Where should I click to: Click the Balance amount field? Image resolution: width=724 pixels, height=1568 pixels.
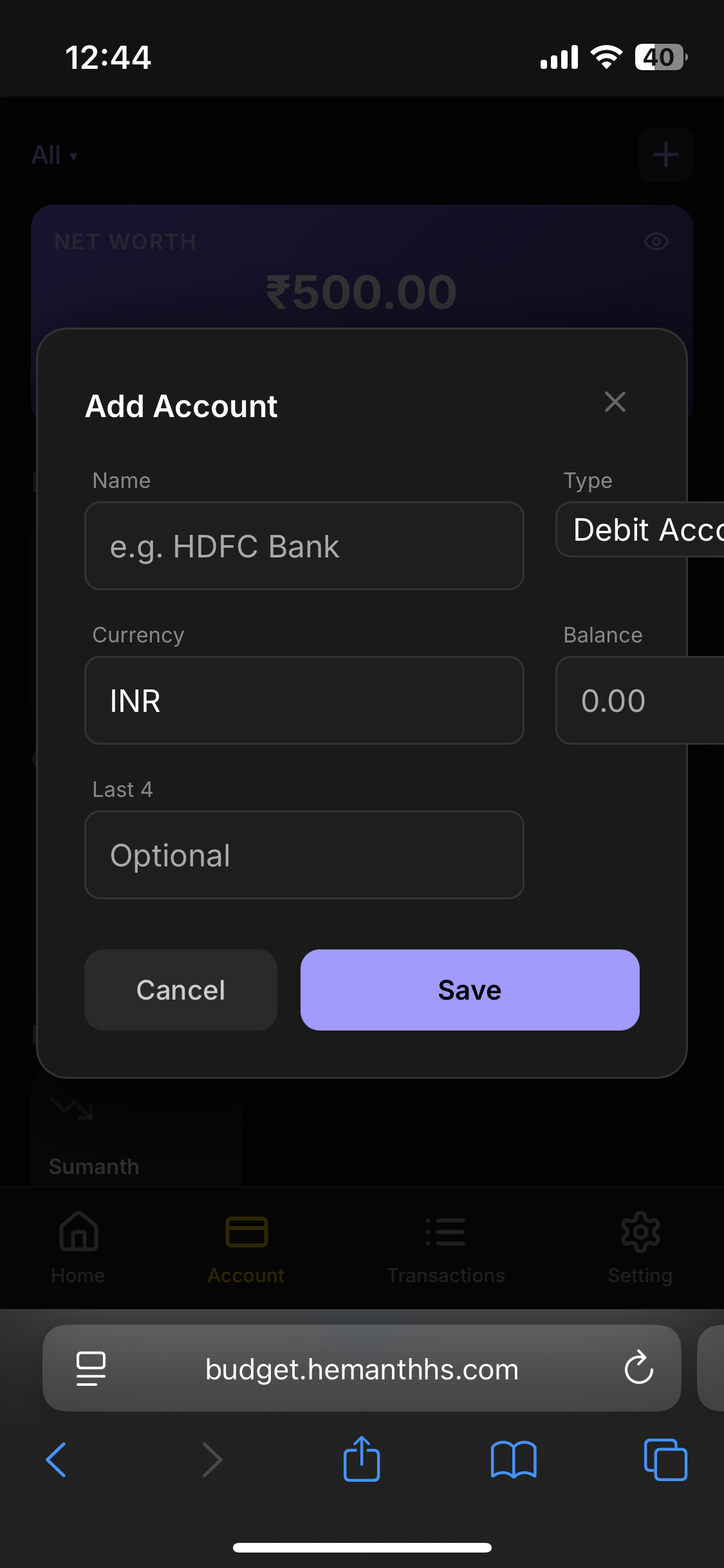[640, 700]
